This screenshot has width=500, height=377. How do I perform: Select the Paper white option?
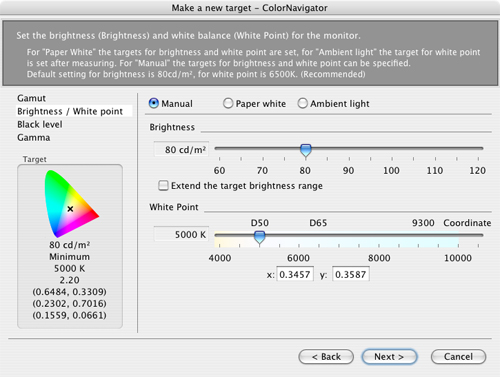point(228,103)
